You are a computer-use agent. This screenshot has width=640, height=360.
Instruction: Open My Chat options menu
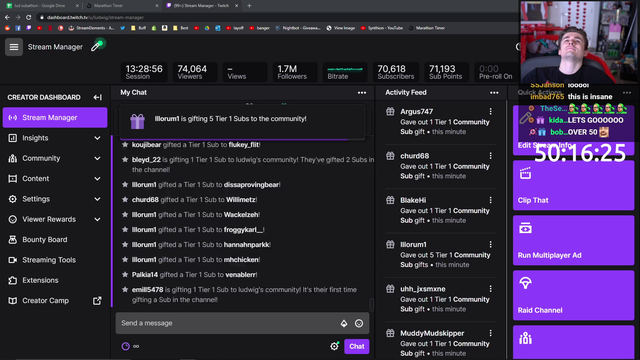pyautogui.click(x=362, y=93)
